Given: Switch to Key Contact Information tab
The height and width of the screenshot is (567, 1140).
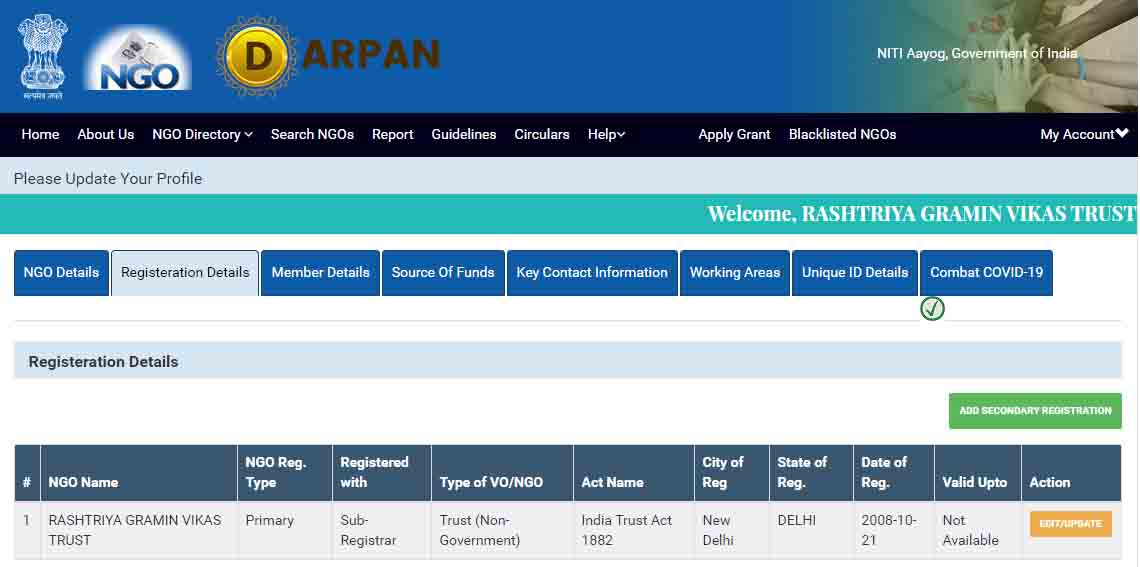Looking at the screenshot, I should (592, 272).
